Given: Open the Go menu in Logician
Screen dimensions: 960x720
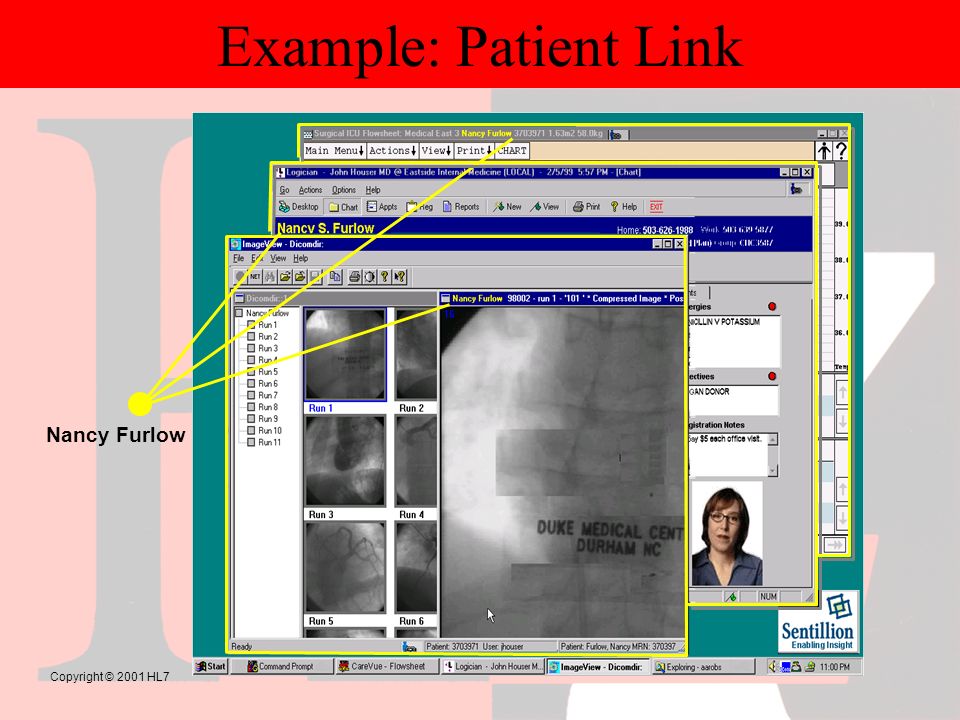Looking at the screenshot, I should pos(284,190).
